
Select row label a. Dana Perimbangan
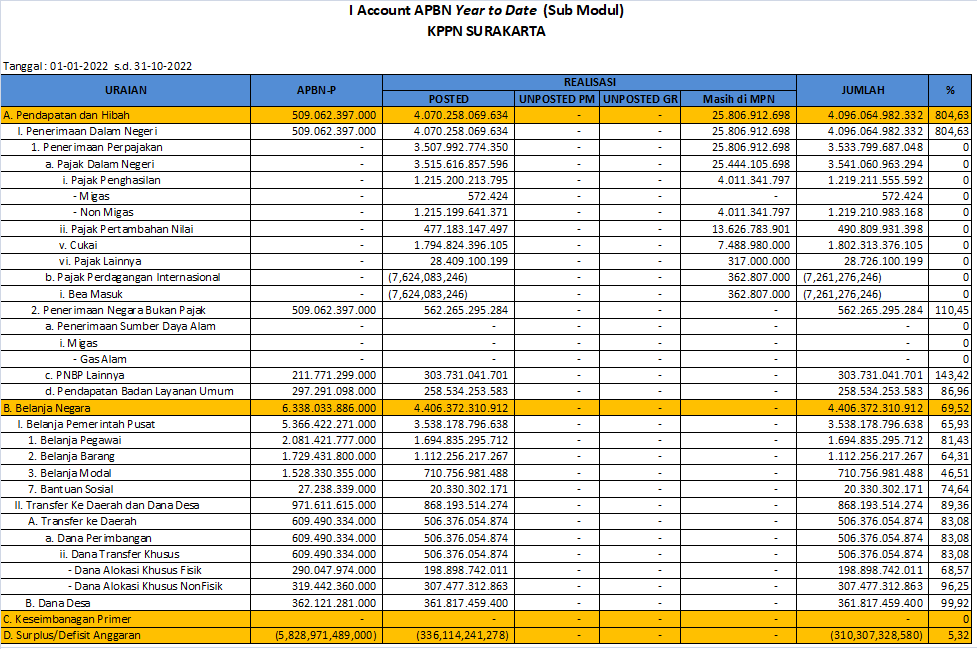98,538
